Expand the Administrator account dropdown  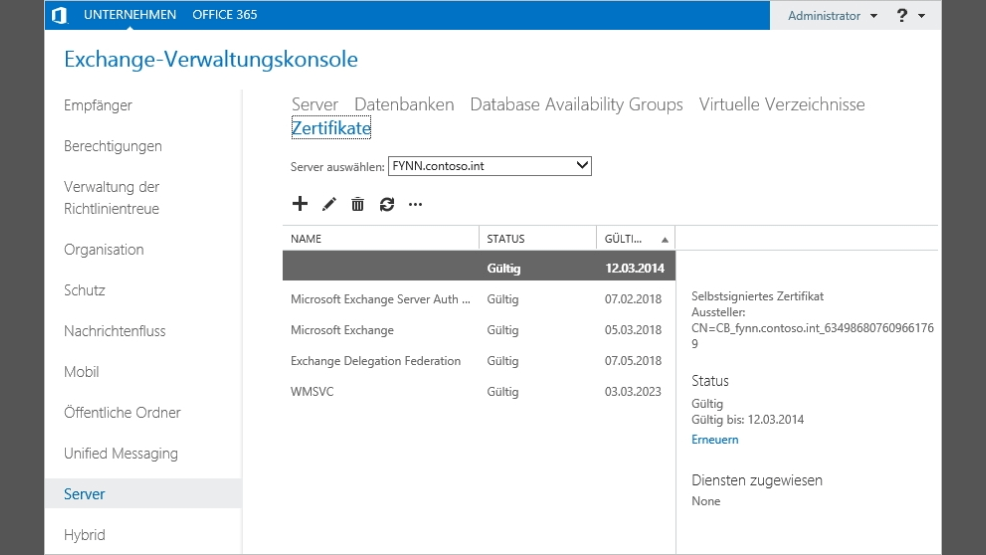[x=831, y=16]
